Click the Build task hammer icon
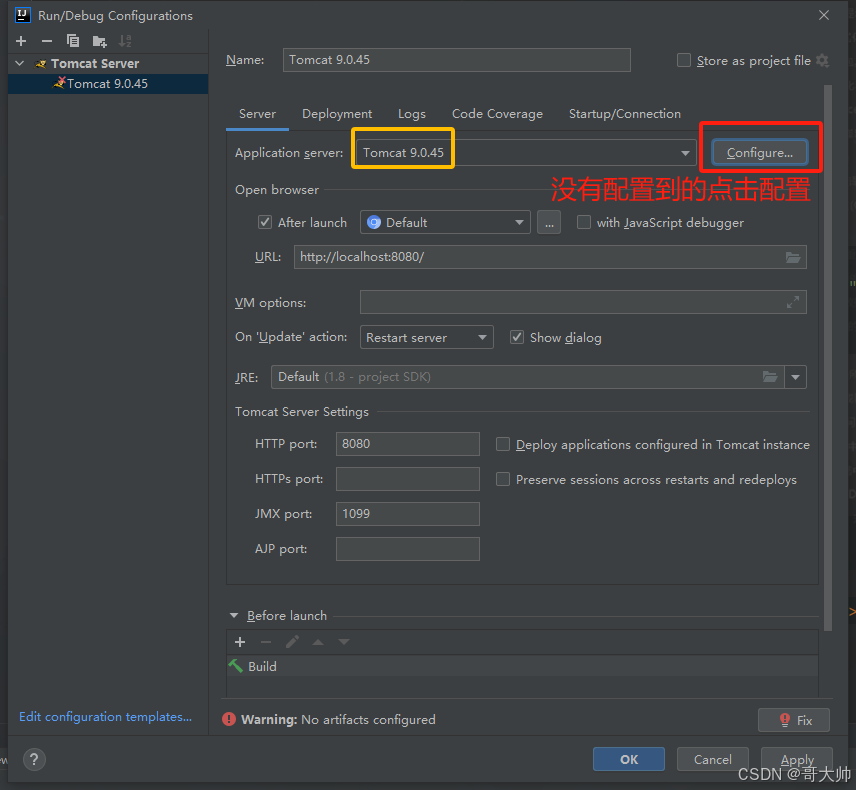Viewport: 856px width, 790px height. click(x=235, y=666)
